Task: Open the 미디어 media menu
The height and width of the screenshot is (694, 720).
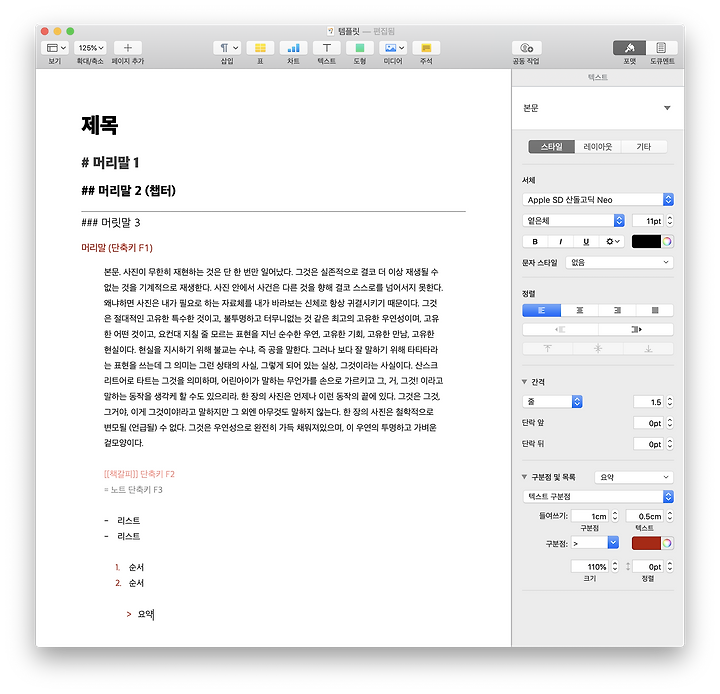Action: point(393,48)
